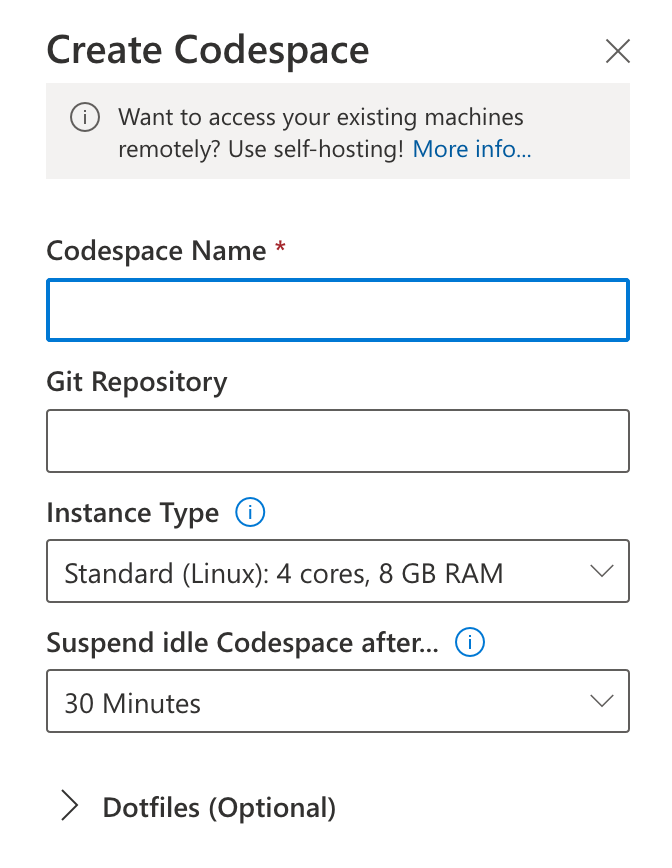This screenshot has height=868, width=672.
Task: Click the chevron on suspend timeout dropdown
Action: pyautogui.click(x=602, y=701)
